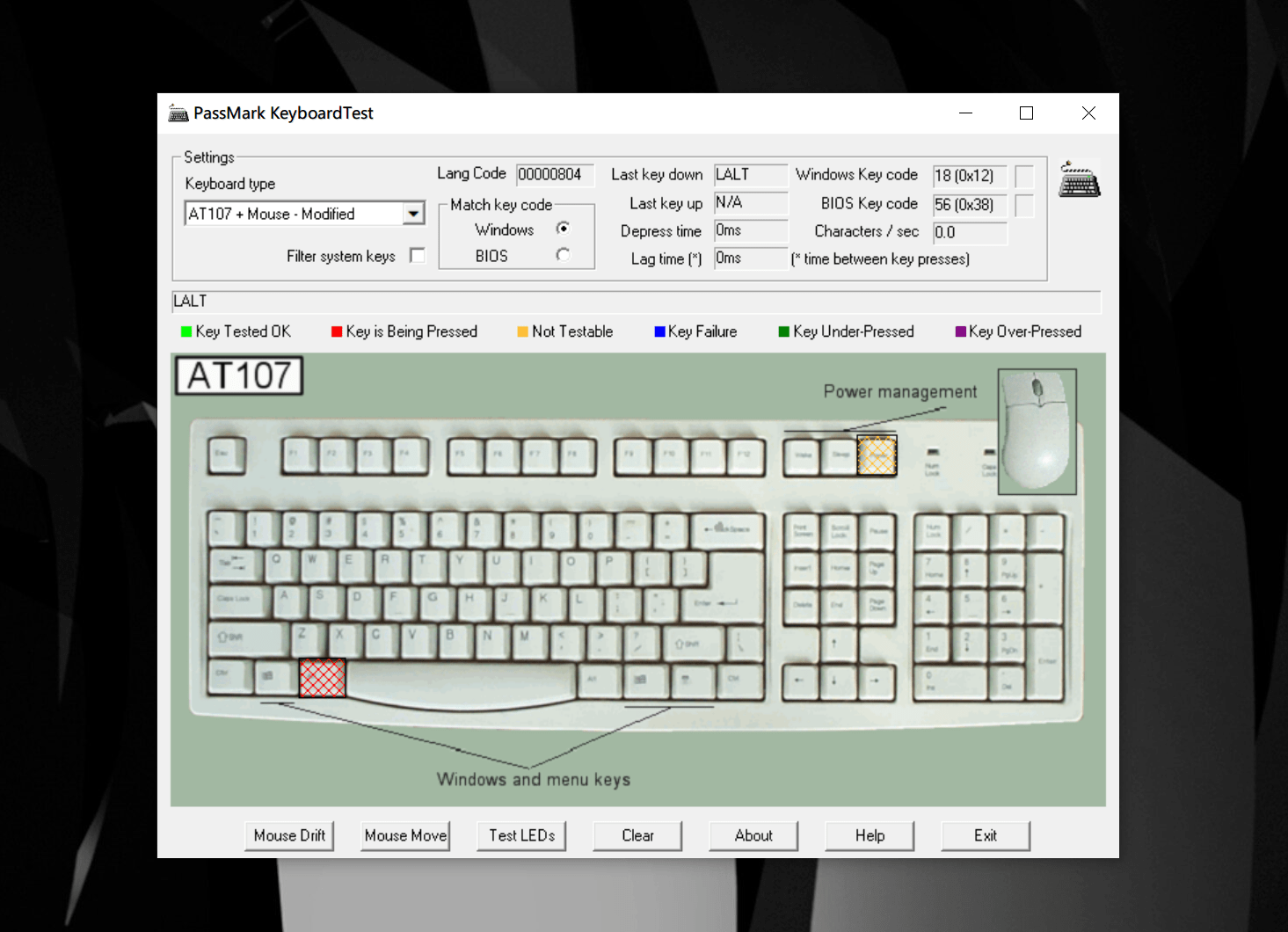Close the PassMark KeyboardTest window
1288x932 pixels.
[x=1088, y=113]
